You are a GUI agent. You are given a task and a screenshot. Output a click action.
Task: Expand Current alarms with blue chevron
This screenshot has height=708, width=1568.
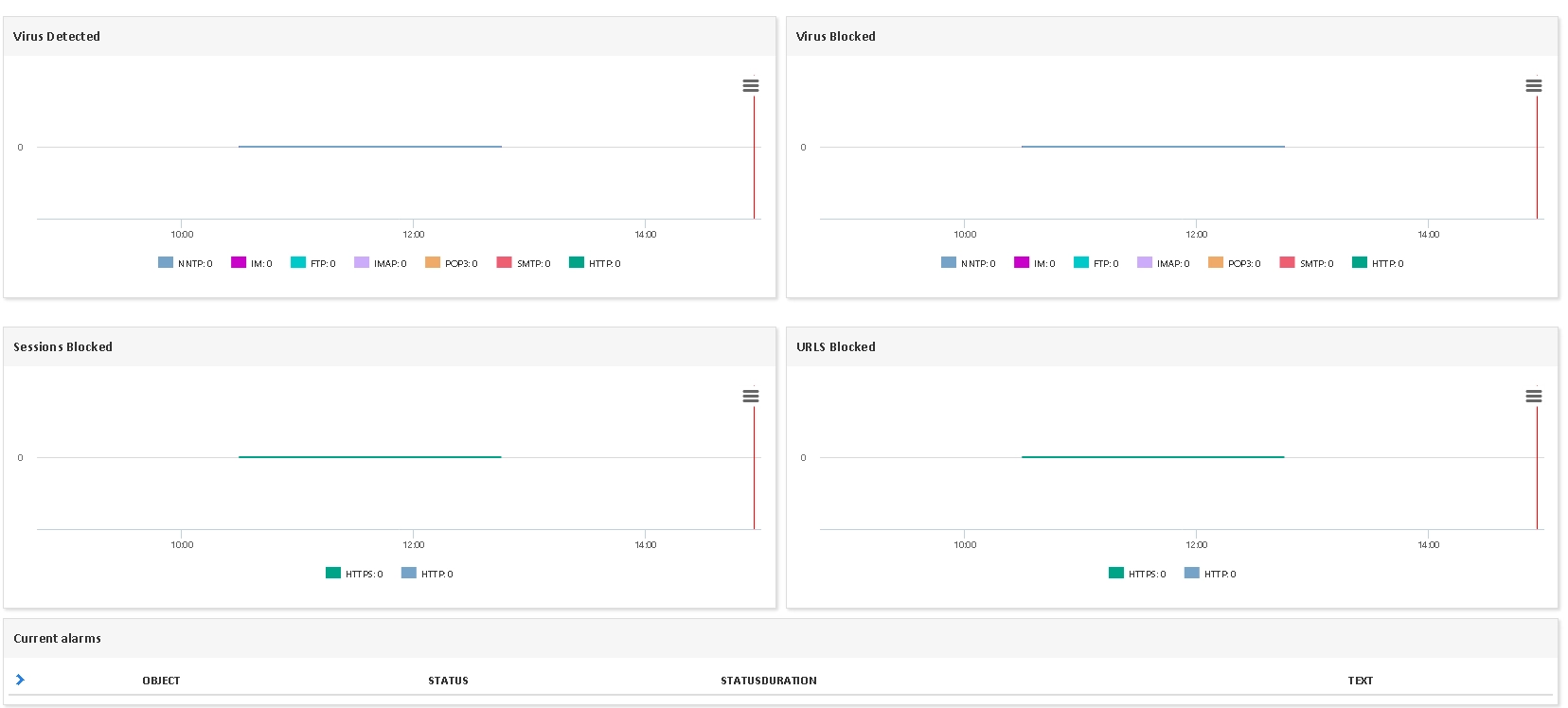click(x=20, y=680)
